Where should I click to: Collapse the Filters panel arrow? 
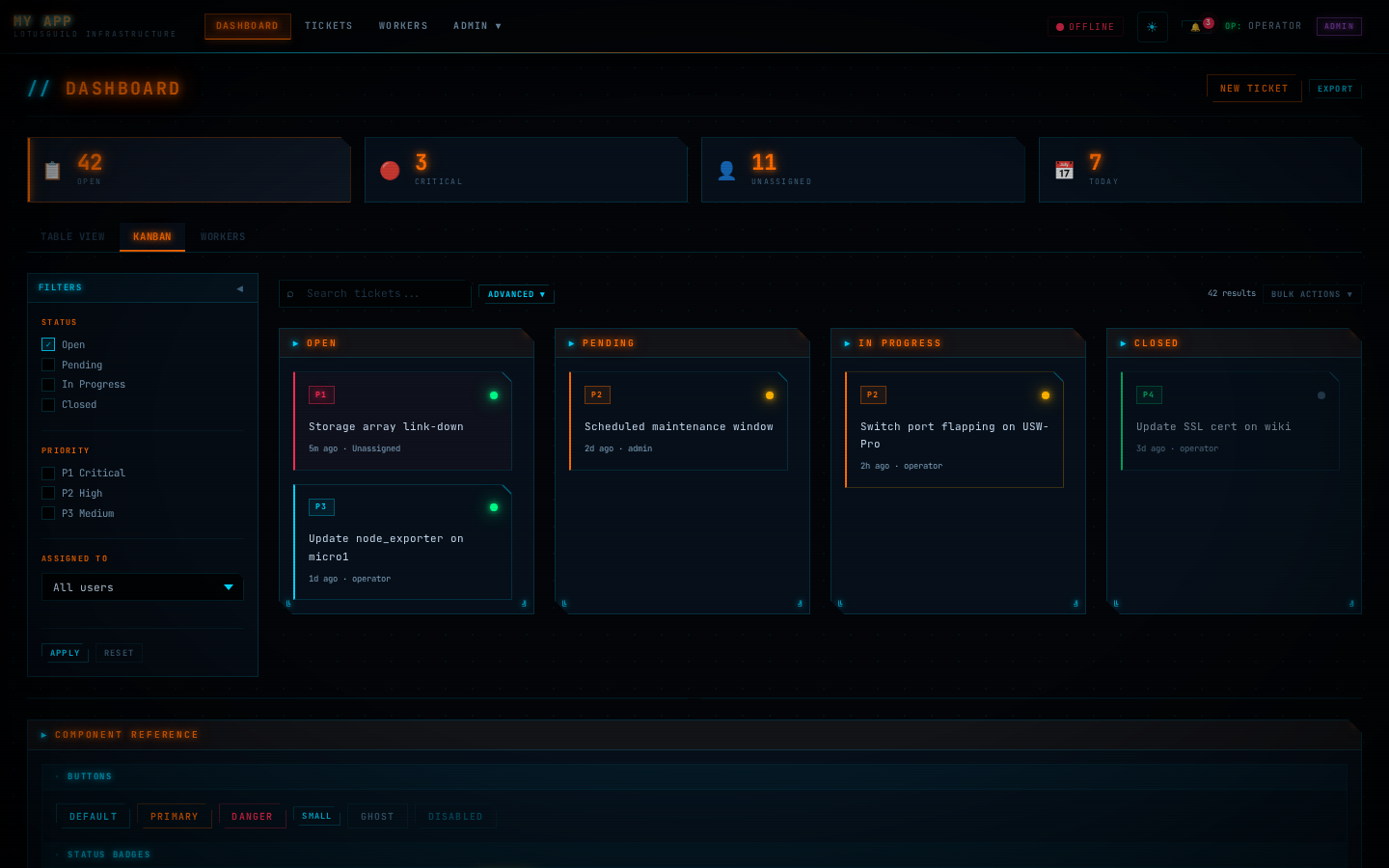click(x=240, y=288)
